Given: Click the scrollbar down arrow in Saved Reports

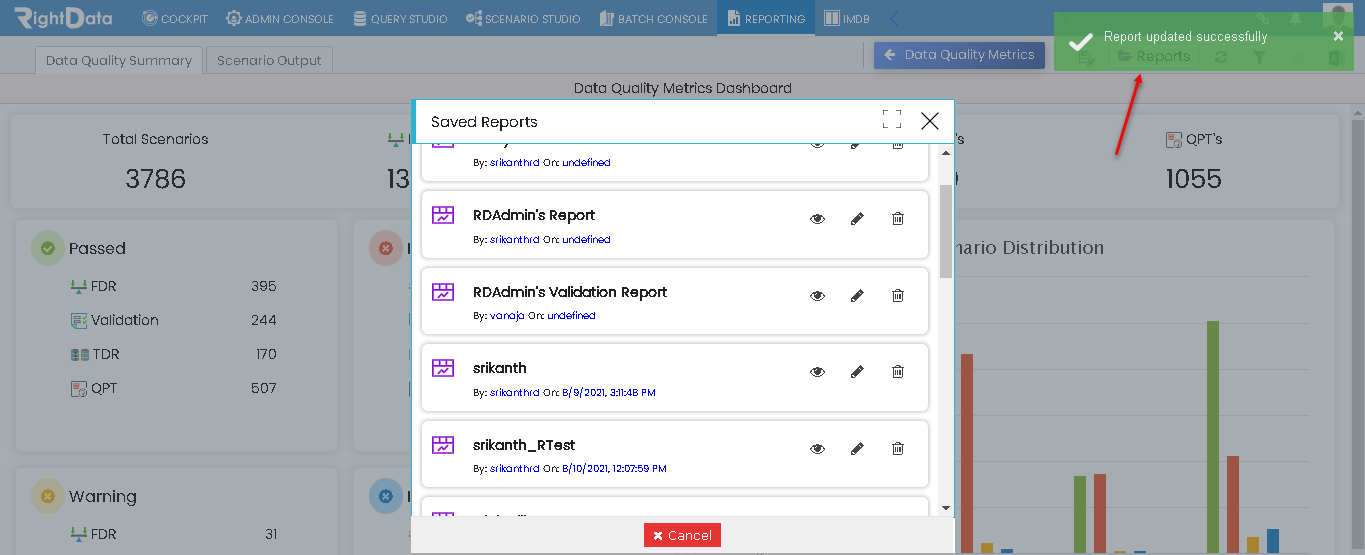Looking at the screenshot, I should coord(946,508).
